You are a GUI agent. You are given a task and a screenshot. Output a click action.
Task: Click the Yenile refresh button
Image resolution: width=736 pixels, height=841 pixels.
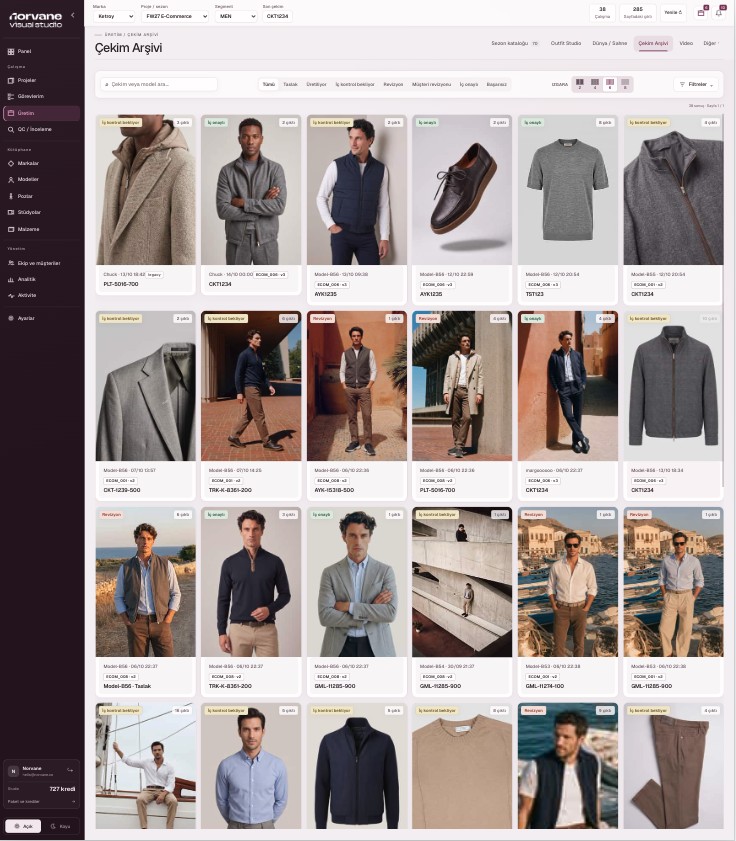pos(673,12)
